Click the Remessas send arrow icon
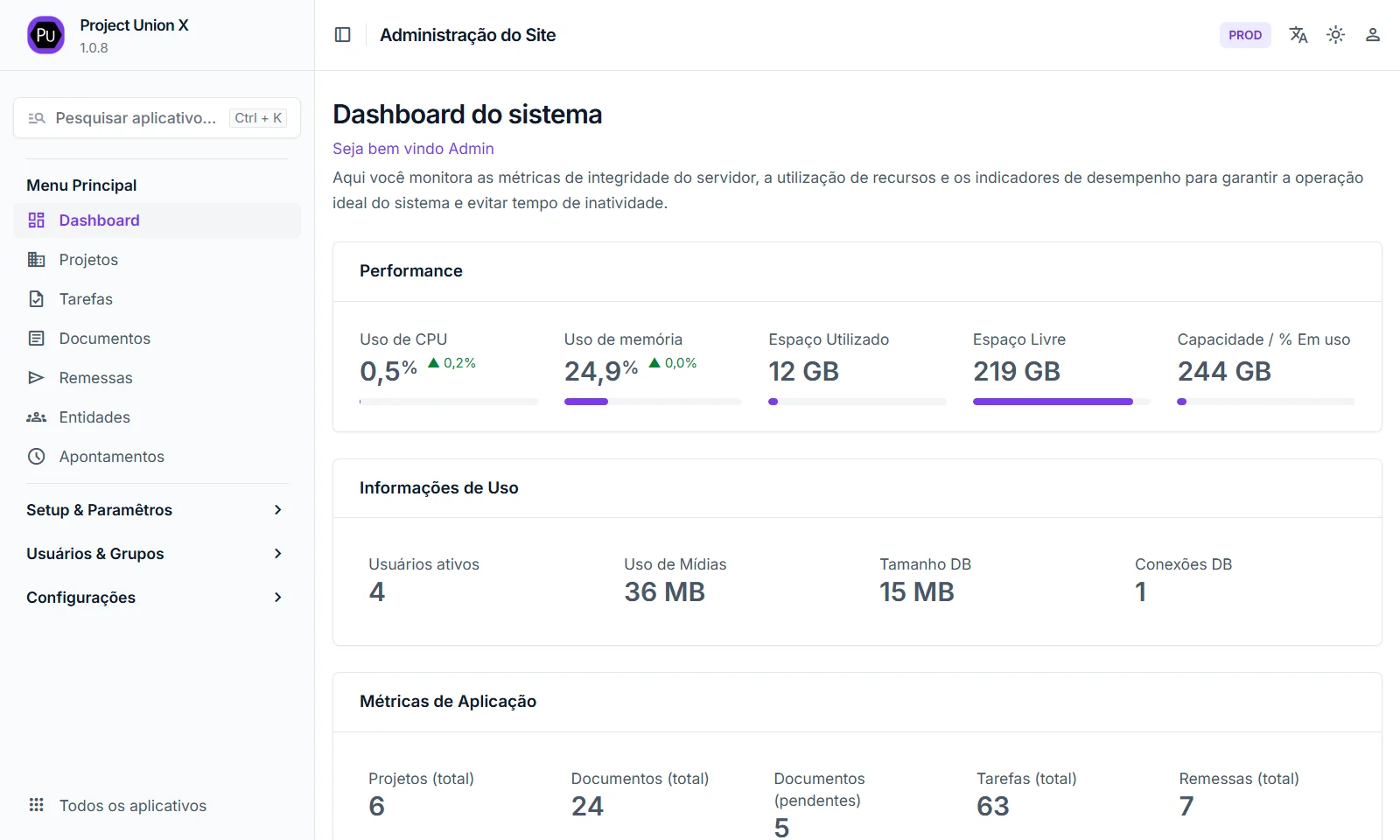The image size is (1400, 840). pos(36,378)
